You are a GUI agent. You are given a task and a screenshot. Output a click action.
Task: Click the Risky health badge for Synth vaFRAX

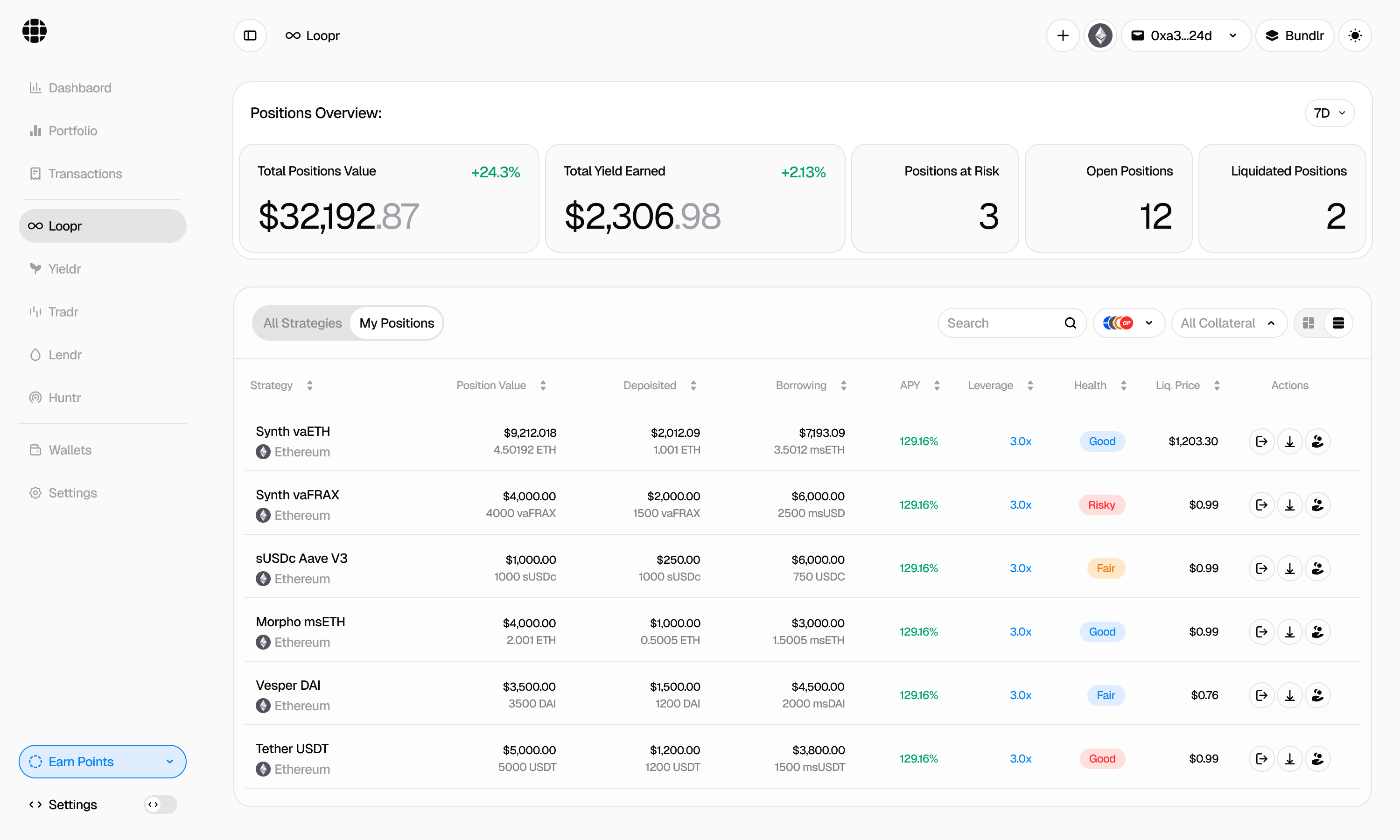(1101, 505)
